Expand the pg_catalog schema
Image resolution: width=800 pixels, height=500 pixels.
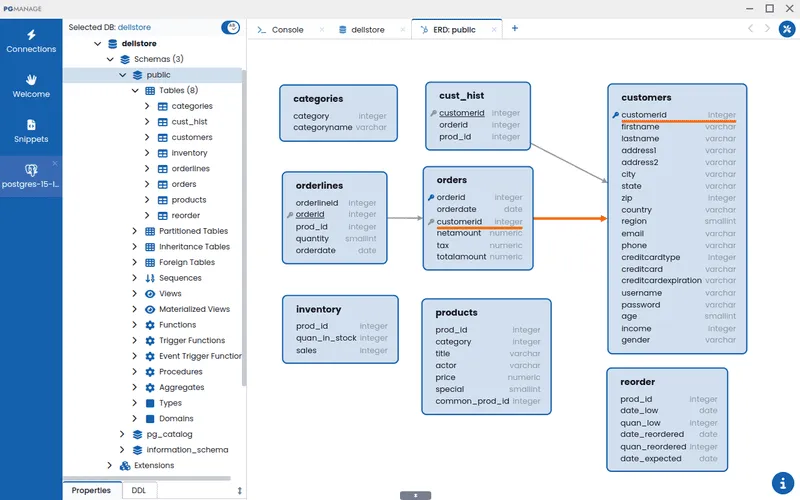(x=122, y=434)
